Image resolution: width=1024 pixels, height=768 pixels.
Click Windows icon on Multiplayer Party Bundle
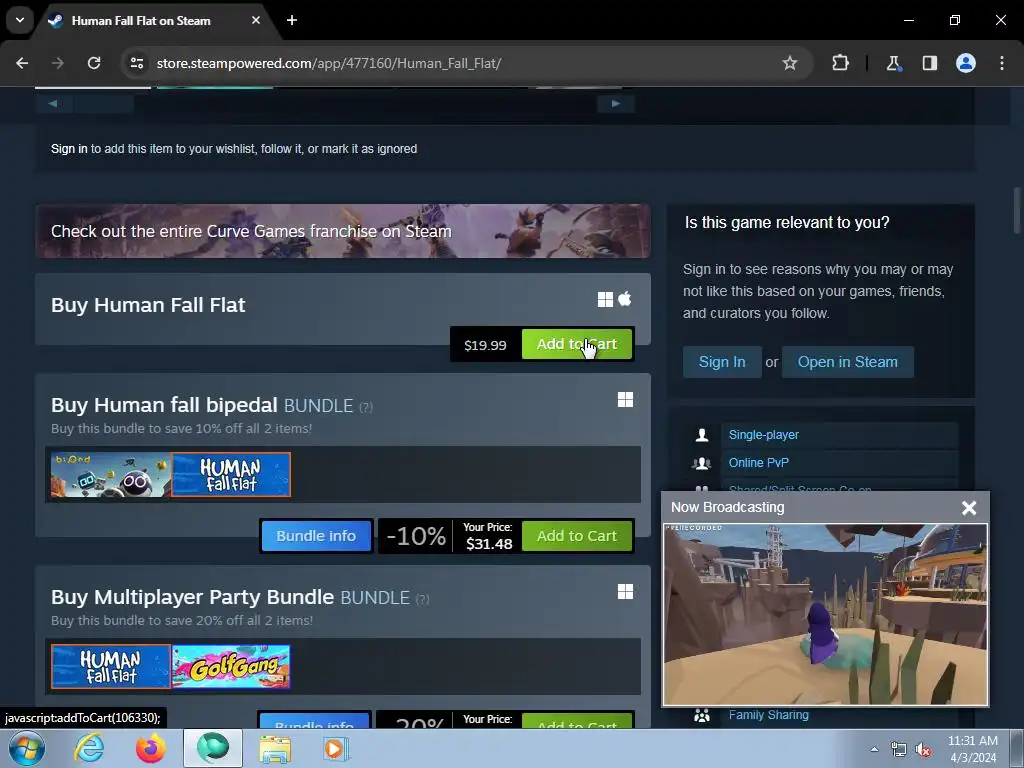click(x=625, y=592)
